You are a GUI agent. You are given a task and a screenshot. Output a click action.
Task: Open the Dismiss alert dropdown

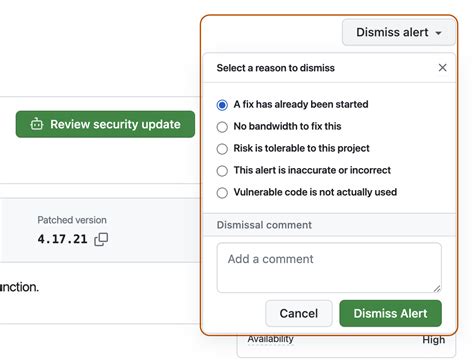(x=399, y=32)
